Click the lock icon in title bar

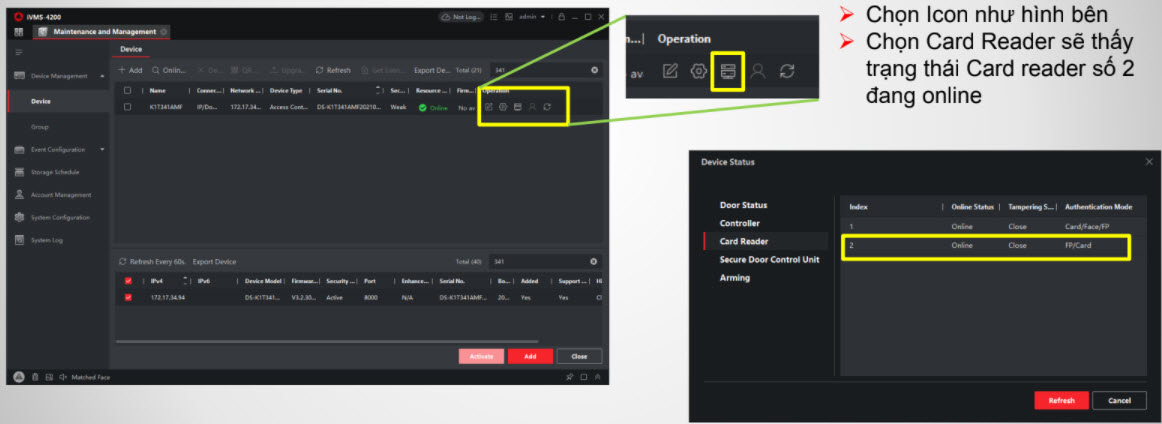tap(561, 17)
